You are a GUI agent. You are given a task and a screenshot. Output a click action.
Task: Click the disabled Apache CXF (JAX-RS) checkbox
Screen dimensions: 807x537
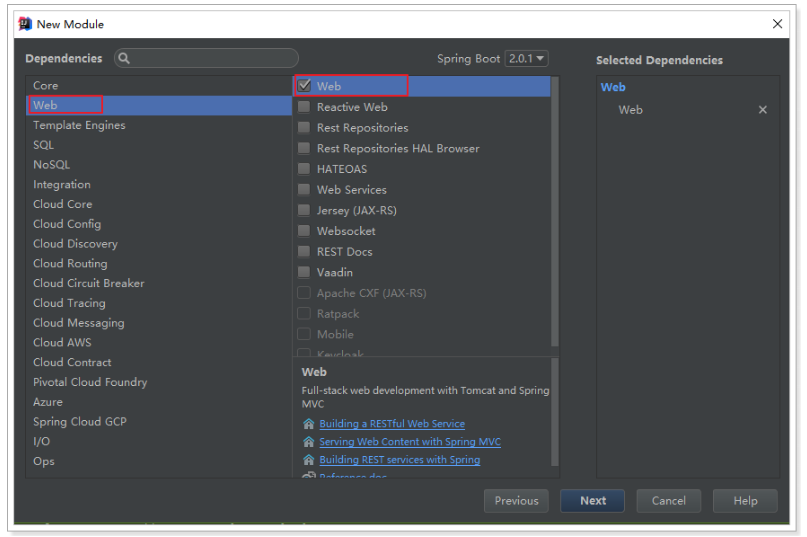304,293
